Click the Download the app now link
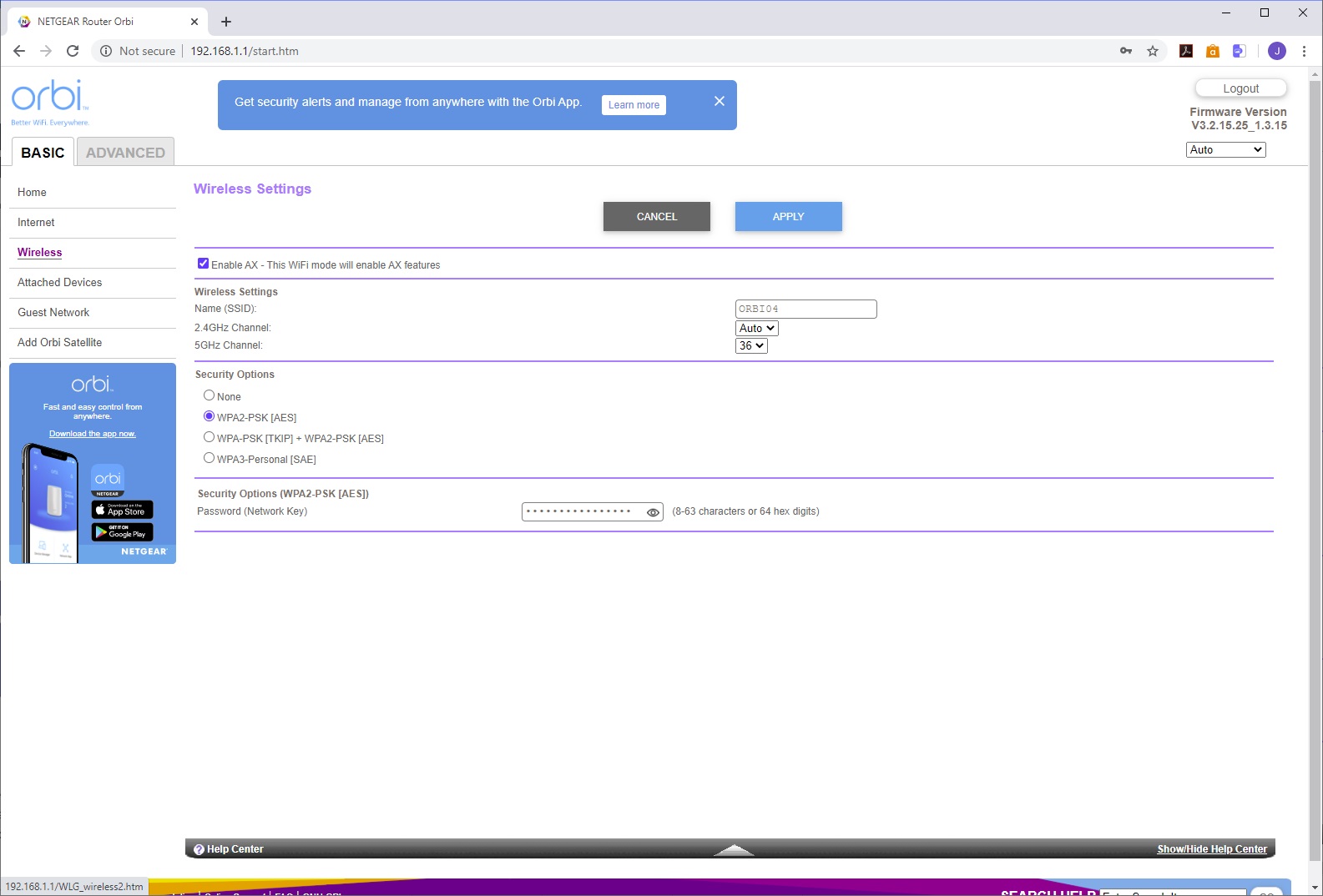The width and height of the screenshot is (1323, 896). point(93,434)
